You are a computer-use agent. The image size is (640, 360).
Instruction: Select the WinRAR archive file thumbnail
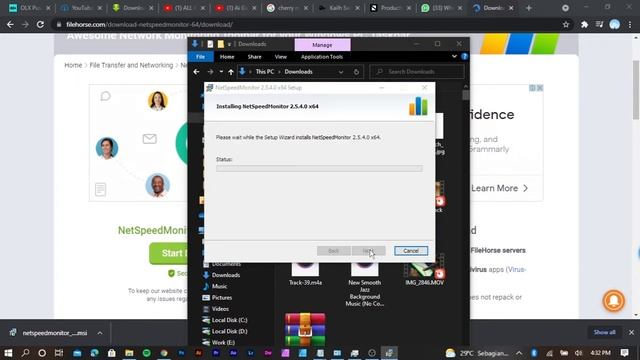click(305, 329)
